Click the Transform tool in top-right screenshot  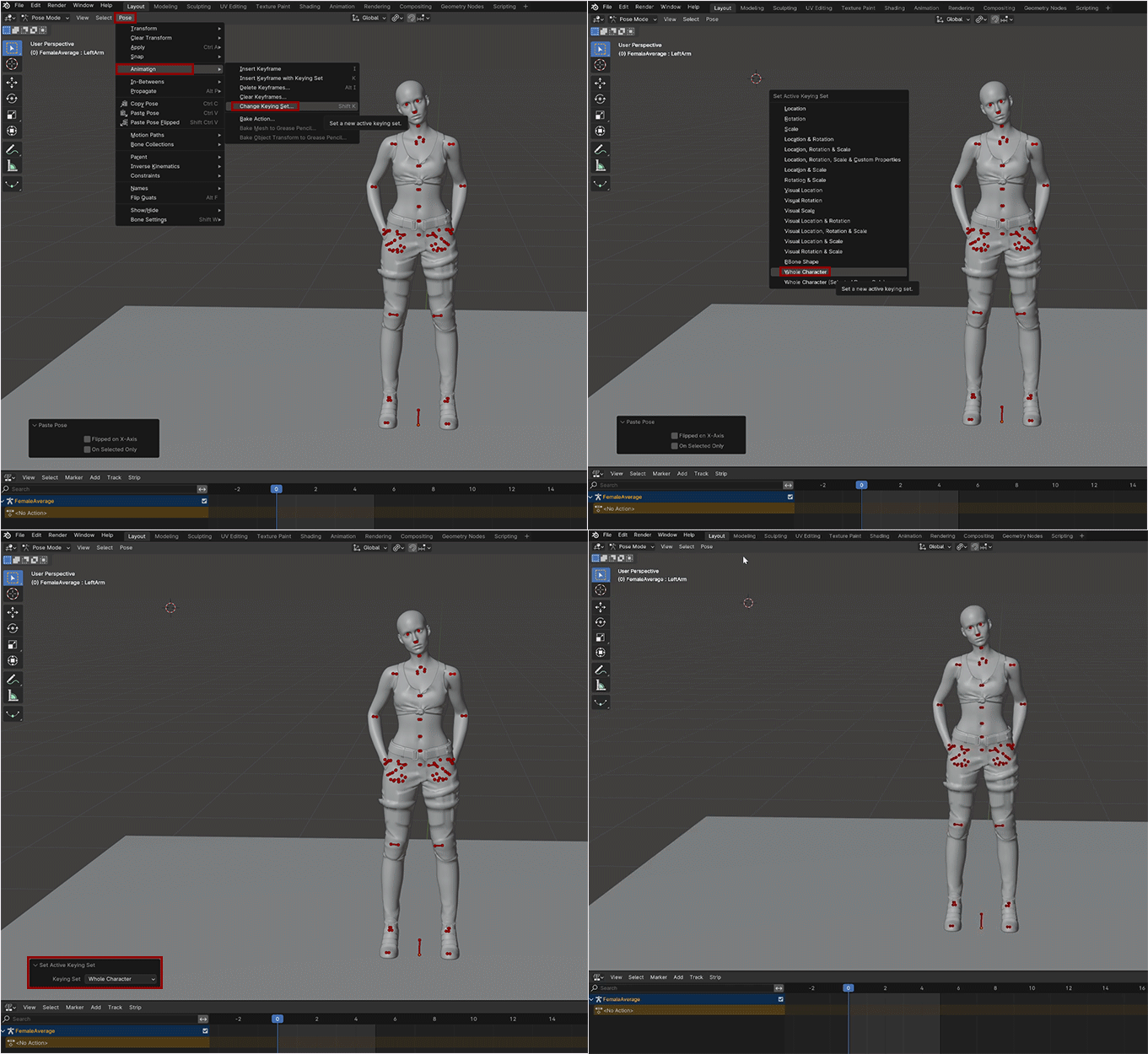[x=601, y=132]
